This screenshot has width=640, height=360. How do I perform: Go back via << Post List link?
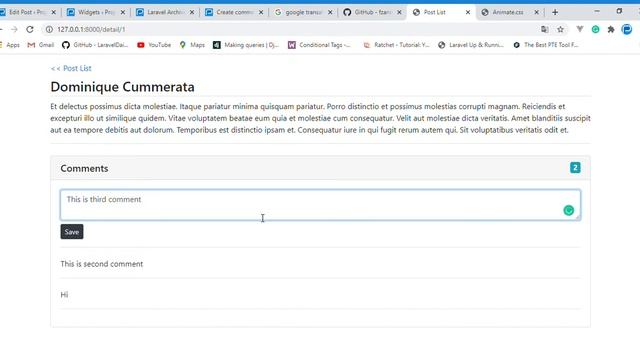pos(71,68)
